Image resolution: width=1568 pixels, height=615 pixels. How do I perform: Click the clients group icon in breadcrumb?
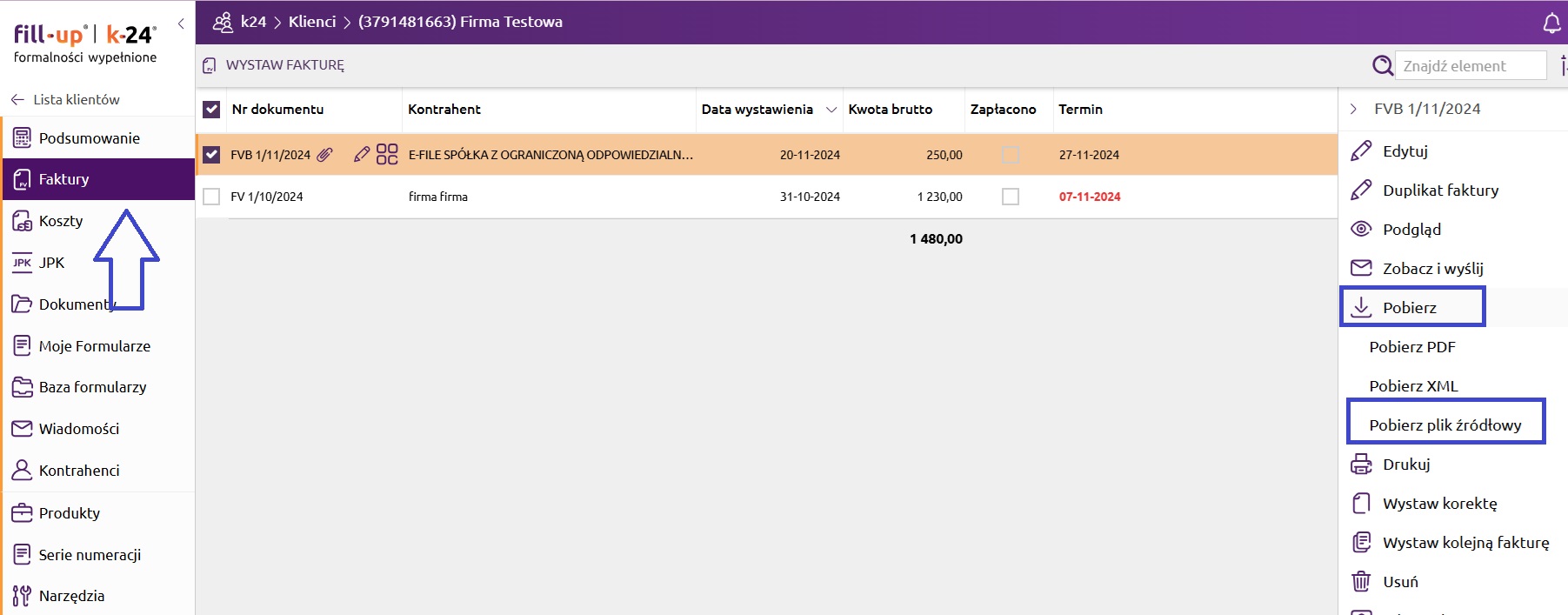click(223, 22)
